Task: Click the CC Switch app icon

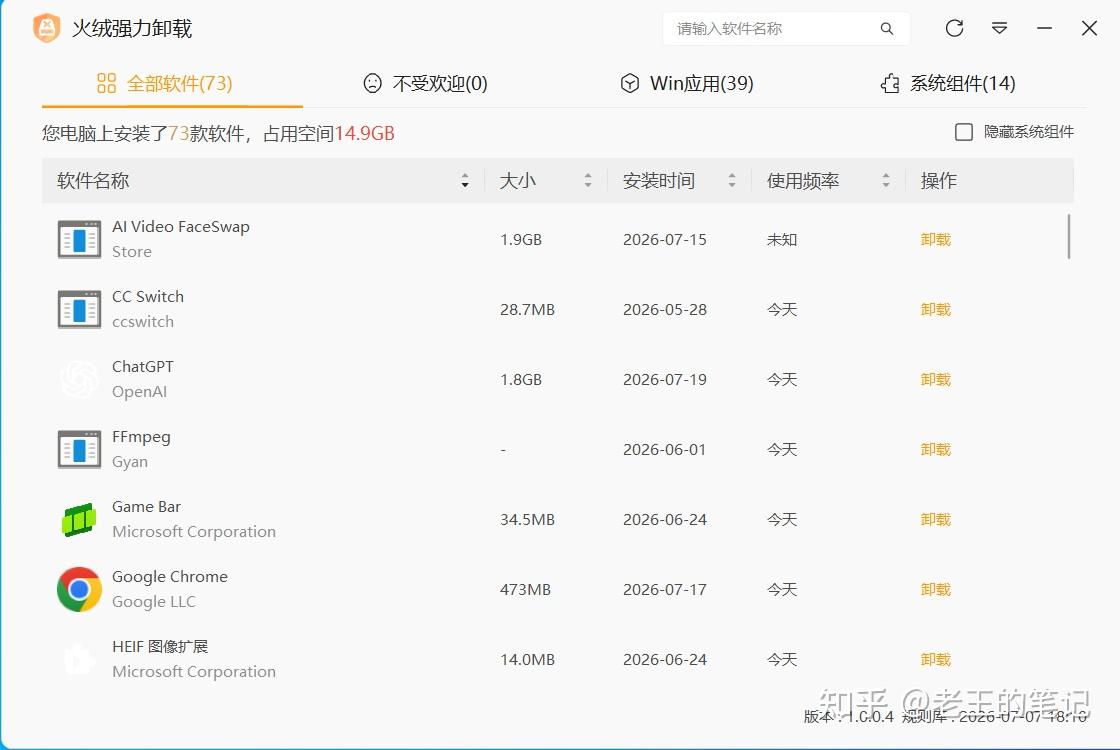Action: click(x=79, y=309)
